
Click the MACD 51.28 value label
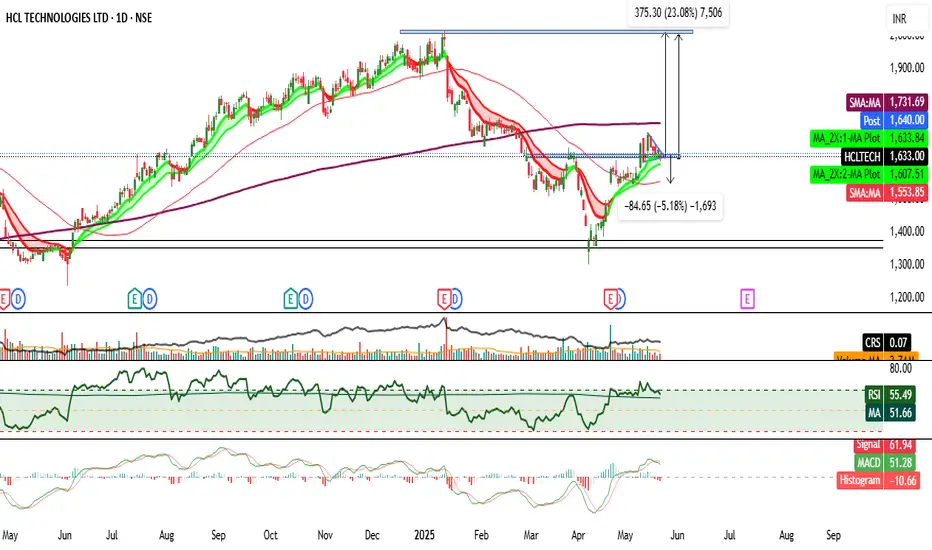click(x=886, y=462)
